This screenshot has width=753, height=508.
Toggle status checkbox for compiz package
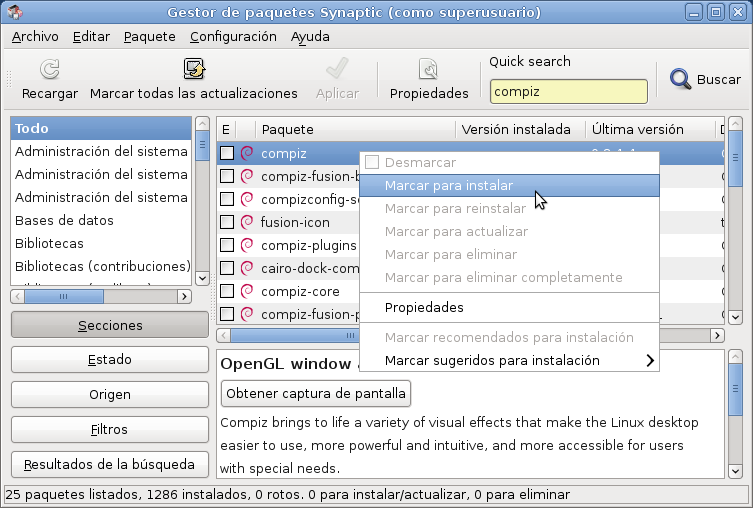(x=227, y=153)
